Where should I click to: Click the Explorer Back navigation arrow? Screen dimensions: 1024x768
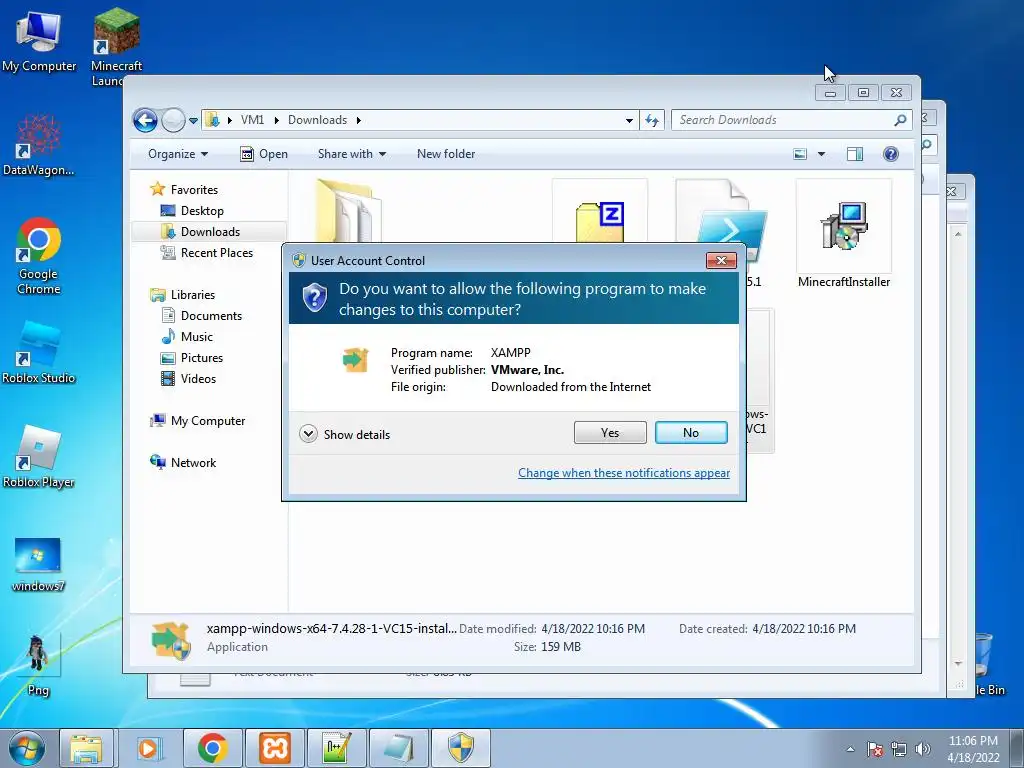[145, 120]
